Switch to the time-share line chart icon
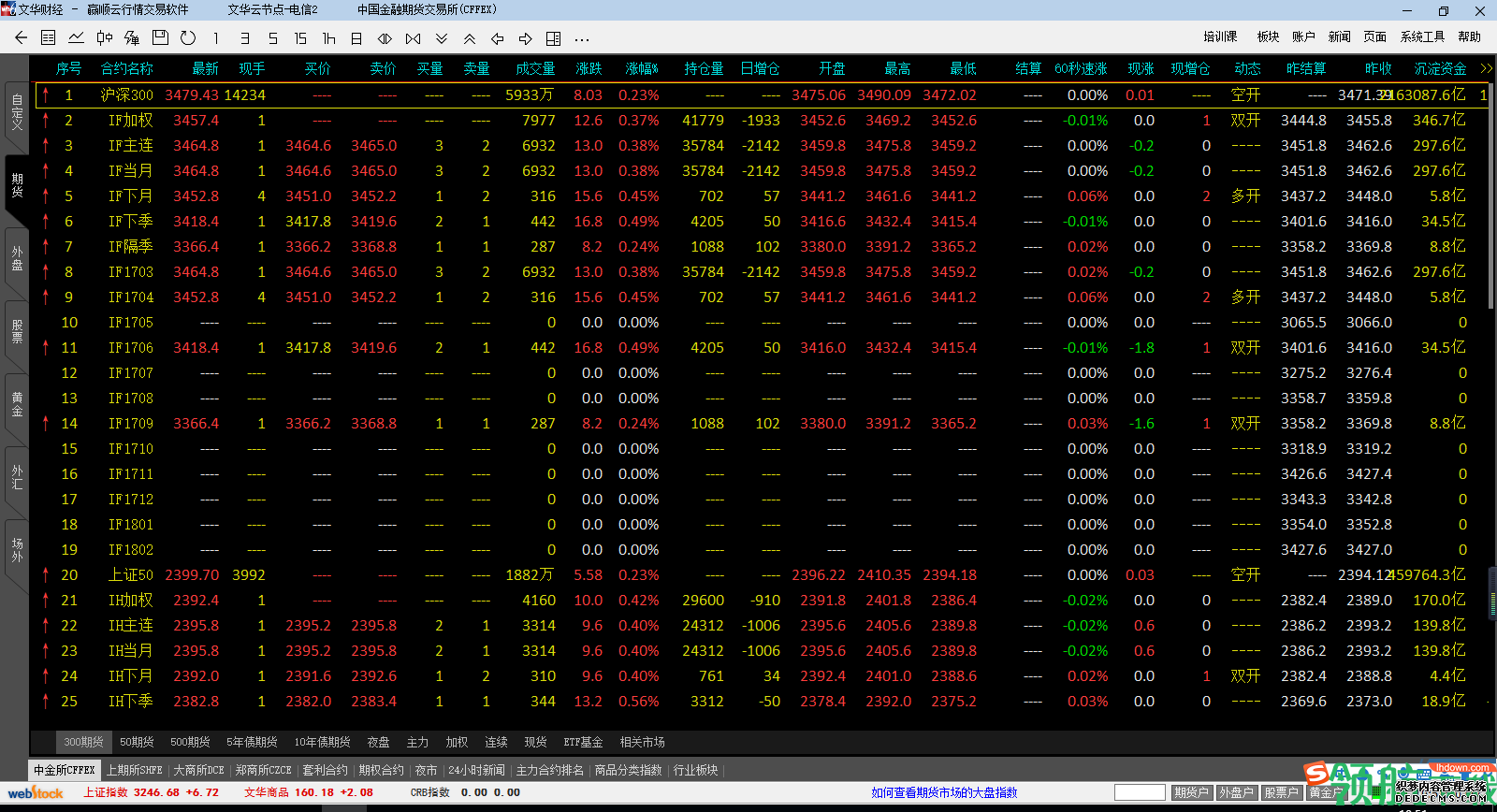This screenshot has width=1497, height=812. tap(77, 38)
